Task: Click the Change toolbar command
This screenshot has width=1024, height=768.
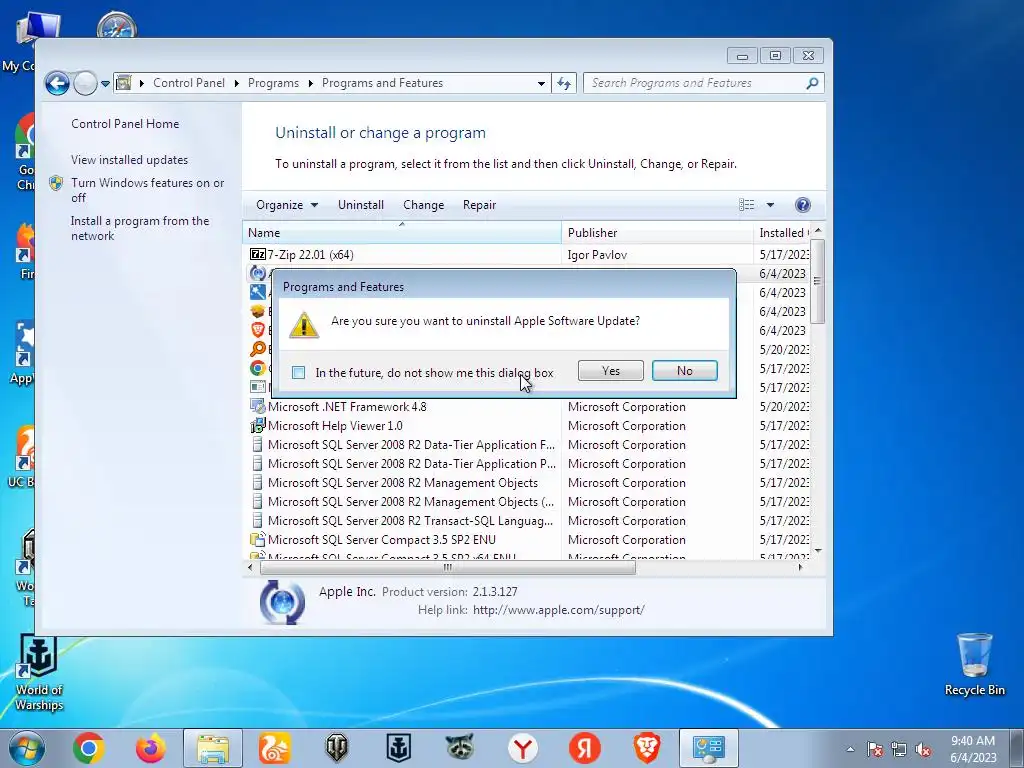Action: (x=423, y=205)
